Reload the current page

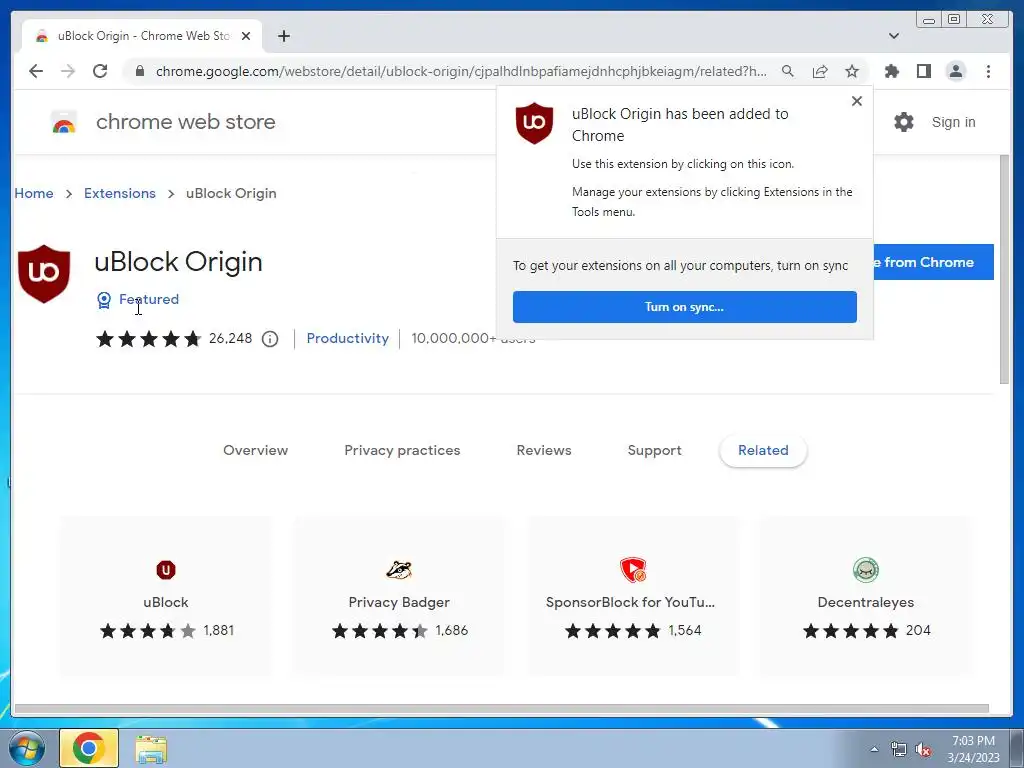100,71
